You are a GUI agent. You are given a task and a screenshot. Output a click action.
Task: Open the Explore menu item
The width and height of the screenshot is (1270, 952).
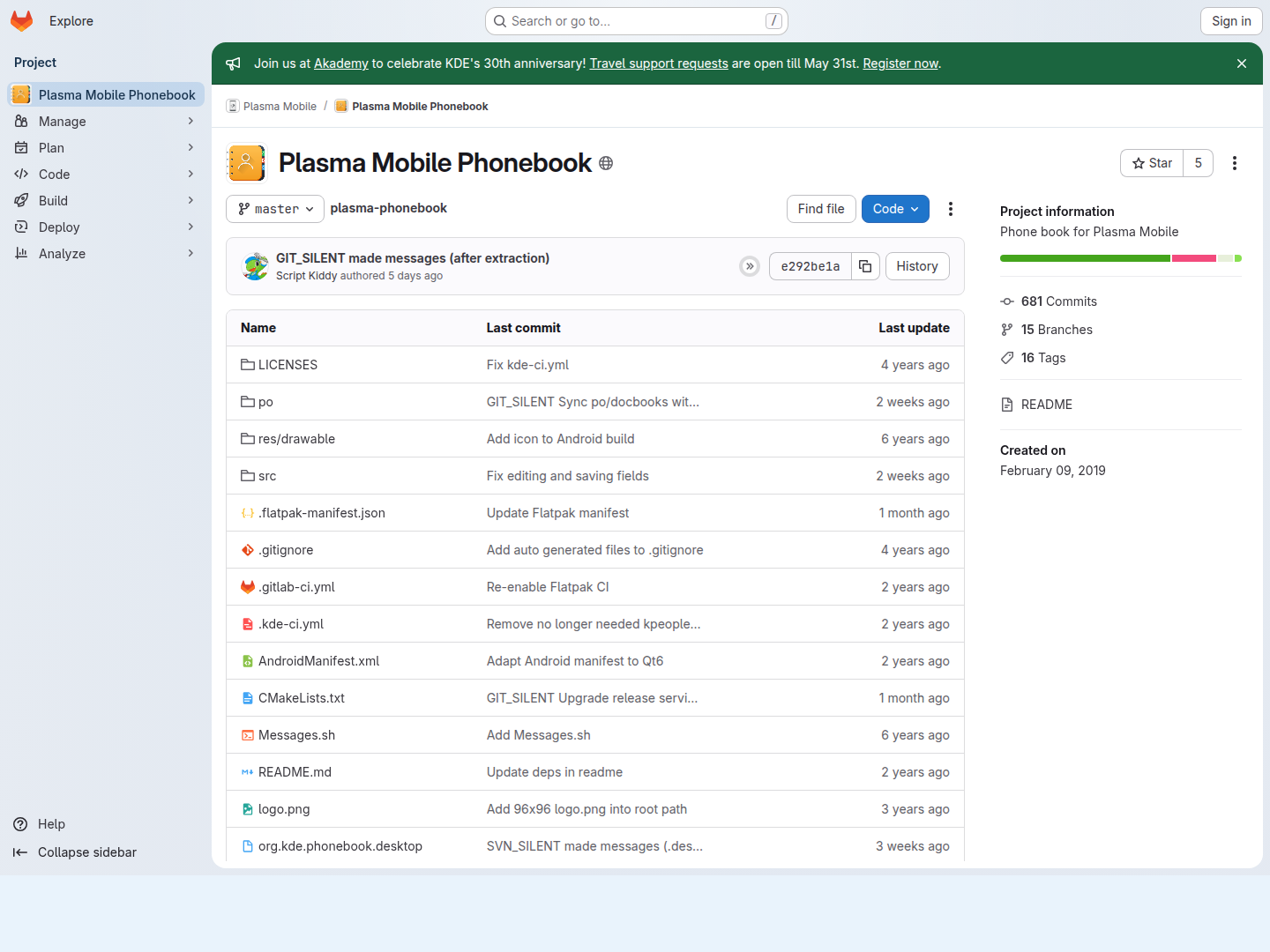[x=71, y=21]
